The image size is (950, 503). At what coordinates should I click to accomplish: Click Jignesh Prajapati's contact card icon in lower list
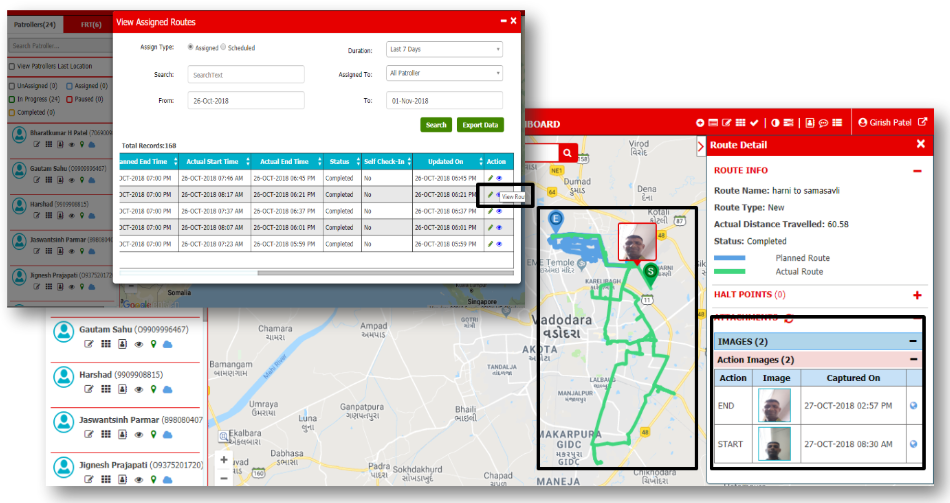(122, 479)
